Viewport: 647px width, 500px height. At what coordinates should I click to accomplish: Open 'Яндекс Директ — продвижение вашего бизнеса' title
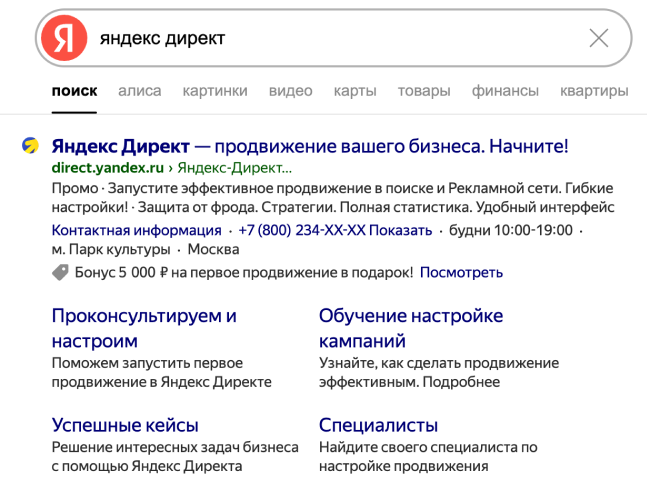310,146
